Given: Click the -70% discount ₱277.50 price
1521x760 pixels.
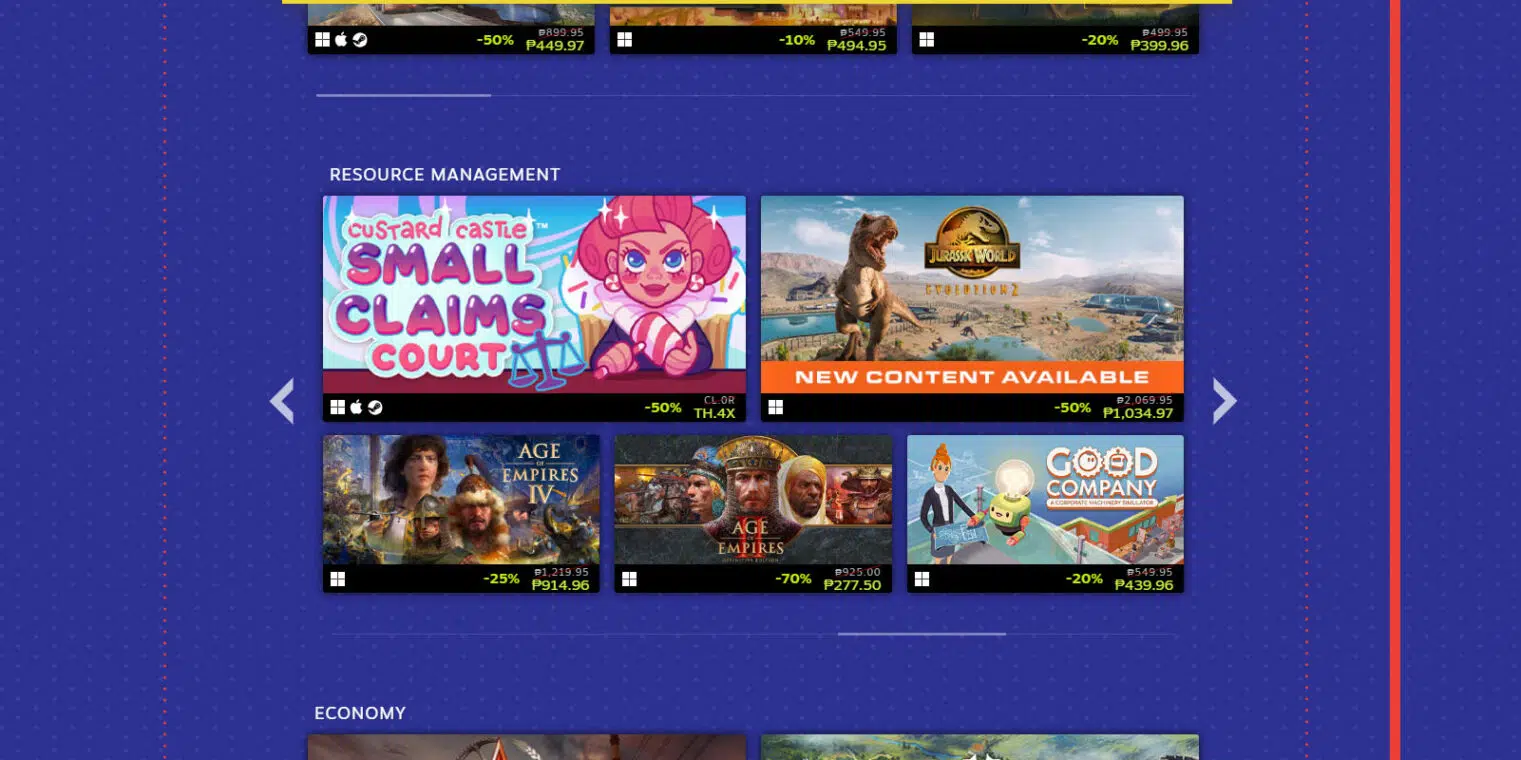Looking at the screenshot, I should coord(852,585).
